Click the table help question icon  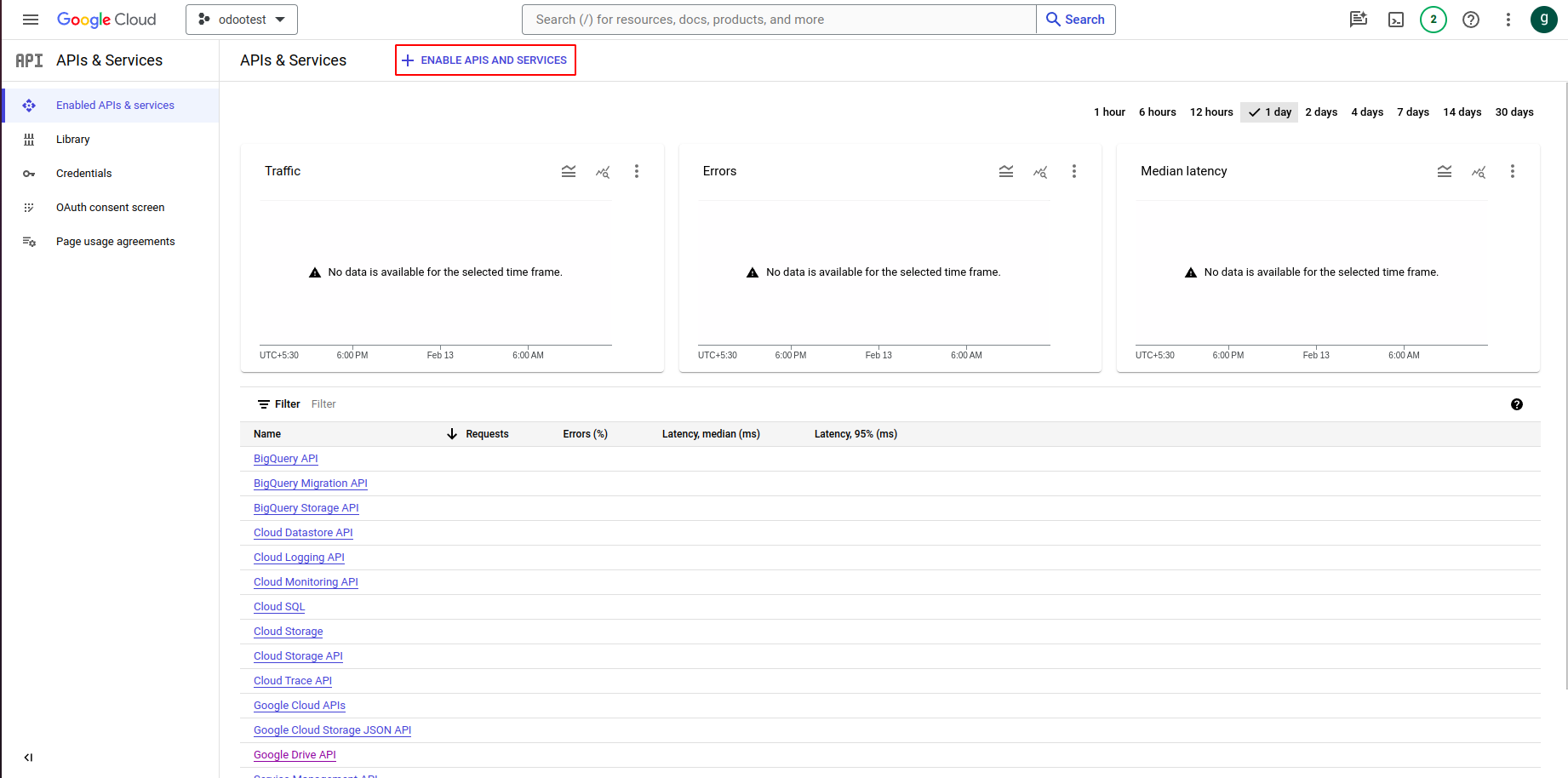pos(1517,404)
